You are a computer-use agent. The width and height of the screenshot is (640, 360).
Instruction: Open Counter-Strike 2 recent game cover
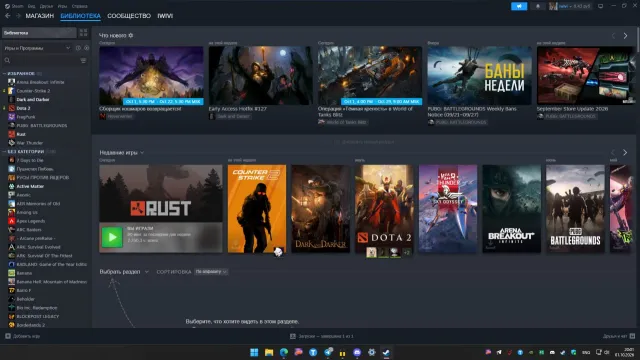pyautogui.click(x=257, y=209)
